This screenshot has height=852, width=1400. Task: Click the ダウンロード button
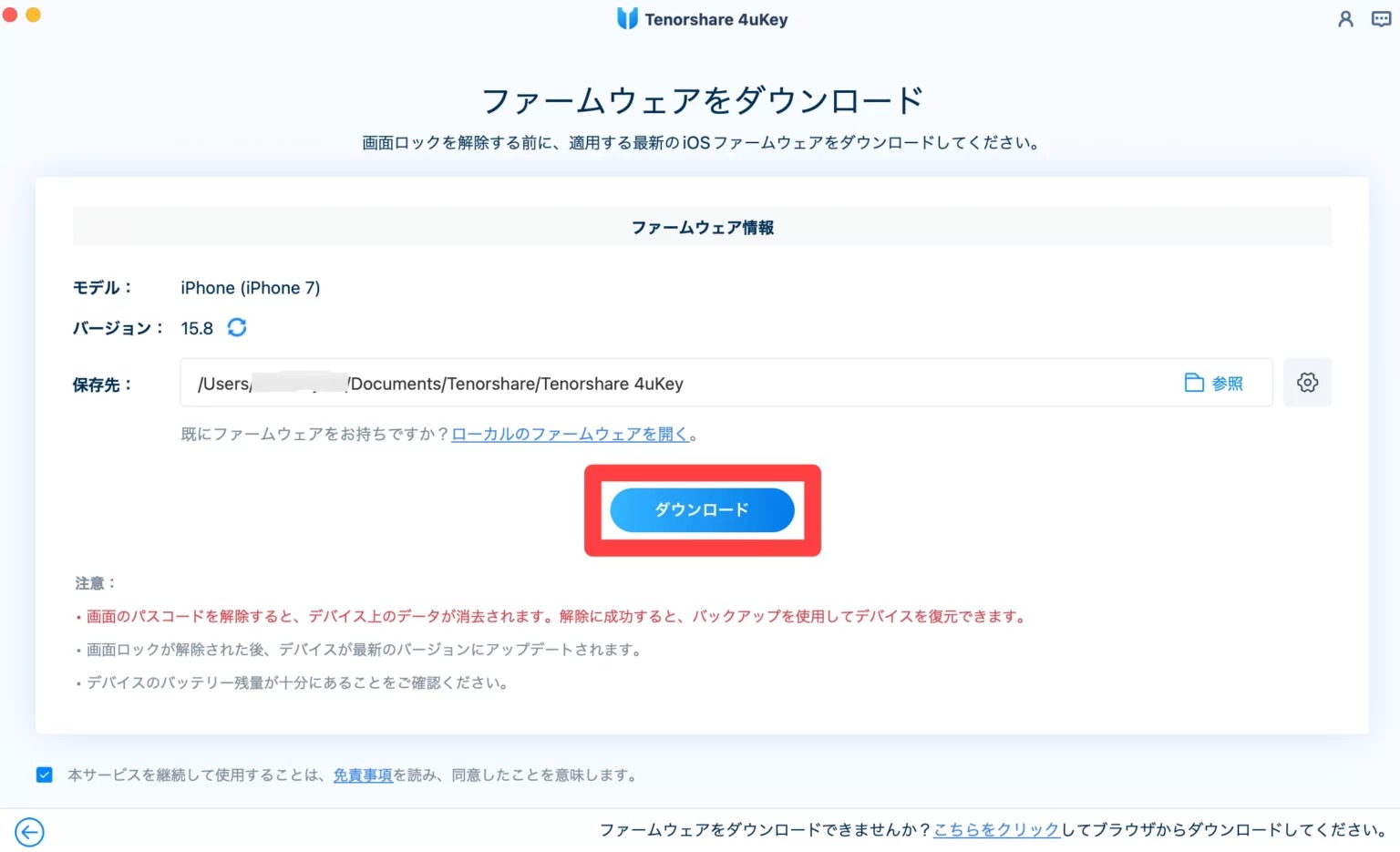pyautogui.click(x=702, y=509)
